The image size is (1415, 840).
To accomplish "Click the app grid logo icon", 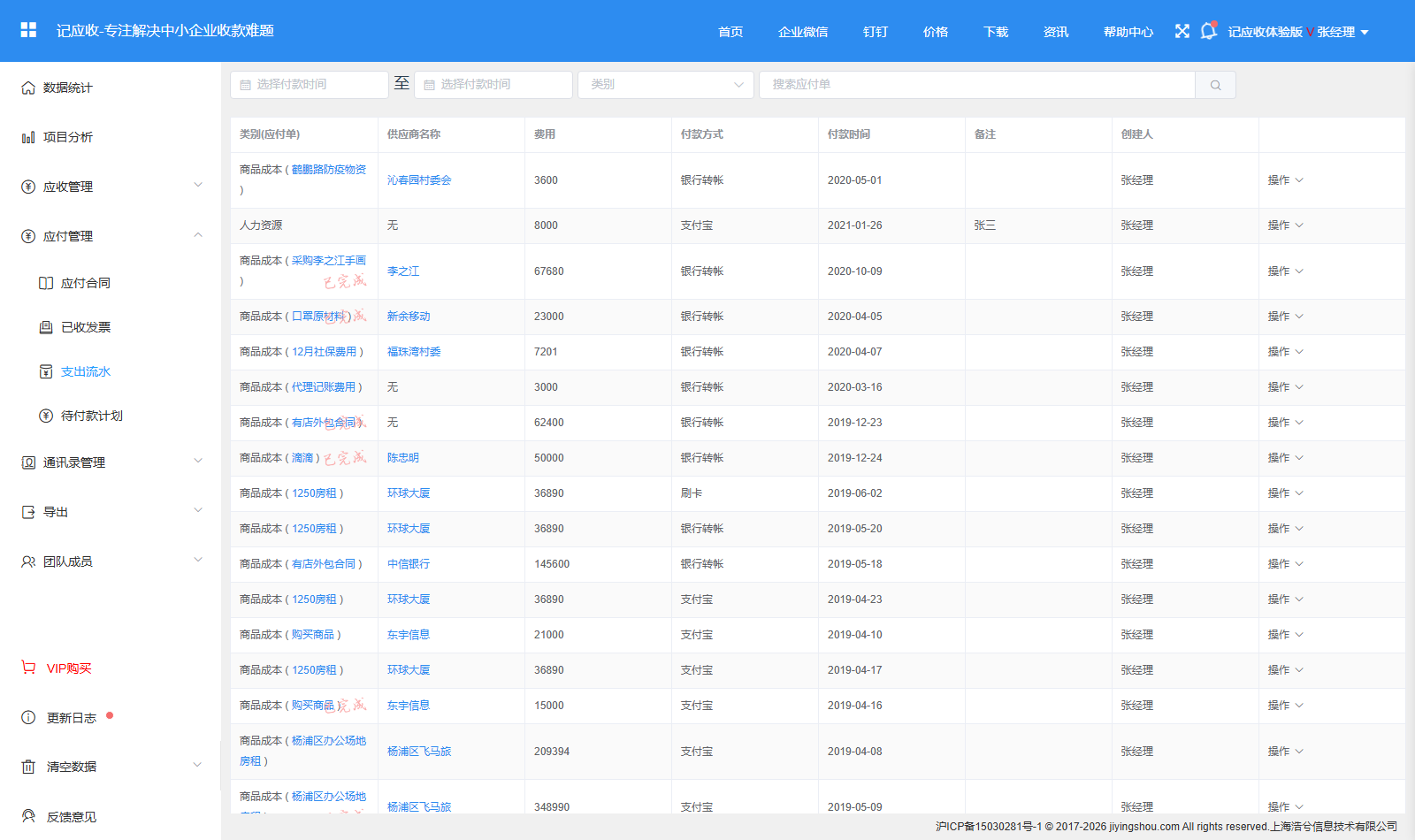I will (28, 30).
